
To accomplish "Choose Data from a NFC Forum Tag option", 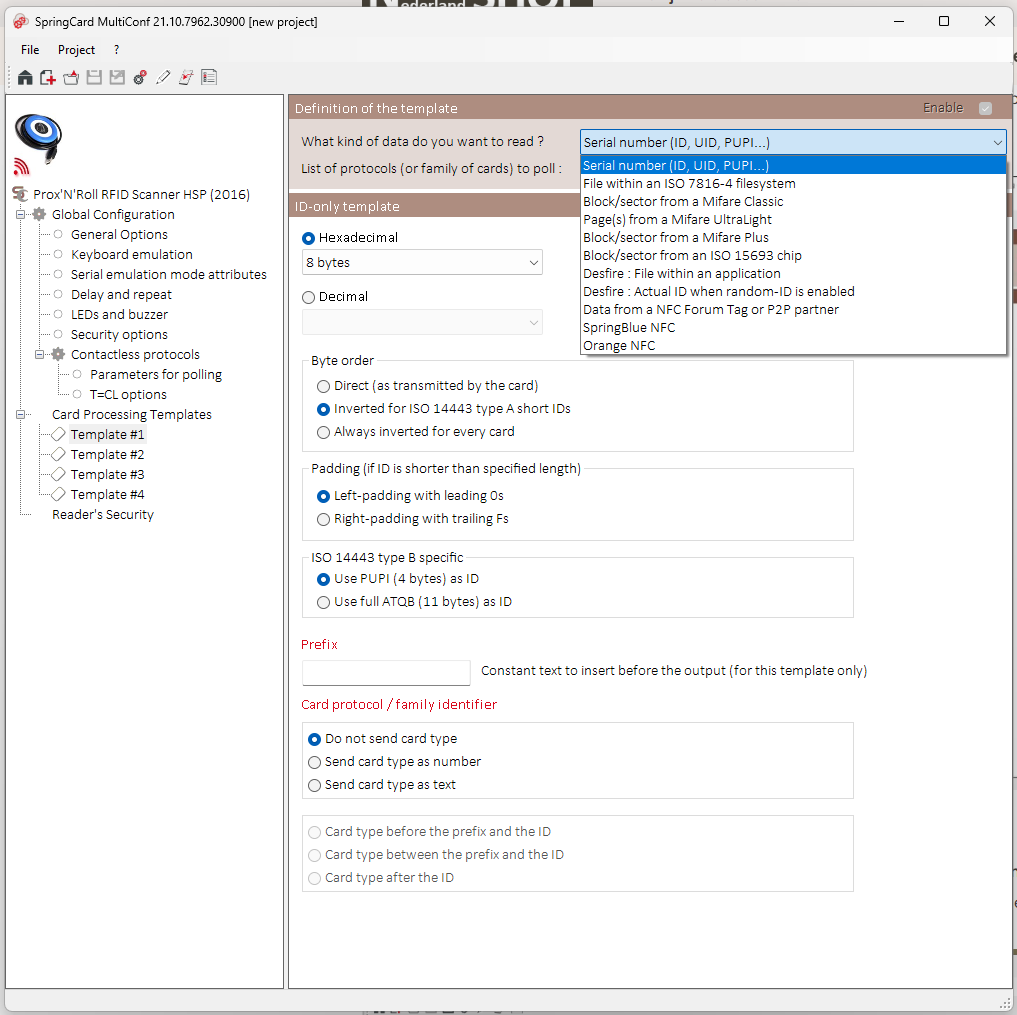I will tap(793, 310).
